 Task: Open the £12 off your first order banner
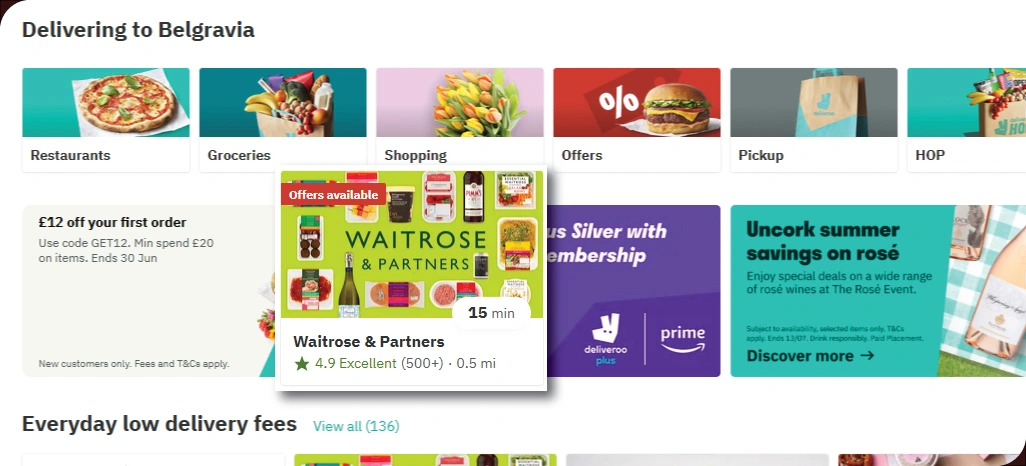coord(149,291)
